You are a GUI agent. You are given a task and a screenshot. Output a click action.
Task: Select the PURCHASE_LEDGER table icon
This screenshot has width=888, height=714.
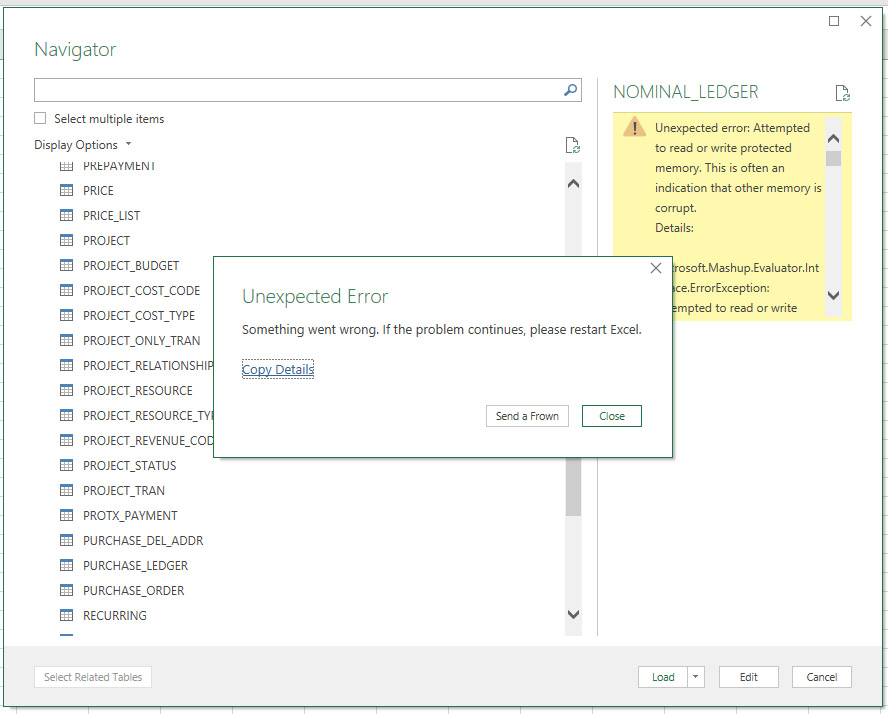(x=66, y=565)
